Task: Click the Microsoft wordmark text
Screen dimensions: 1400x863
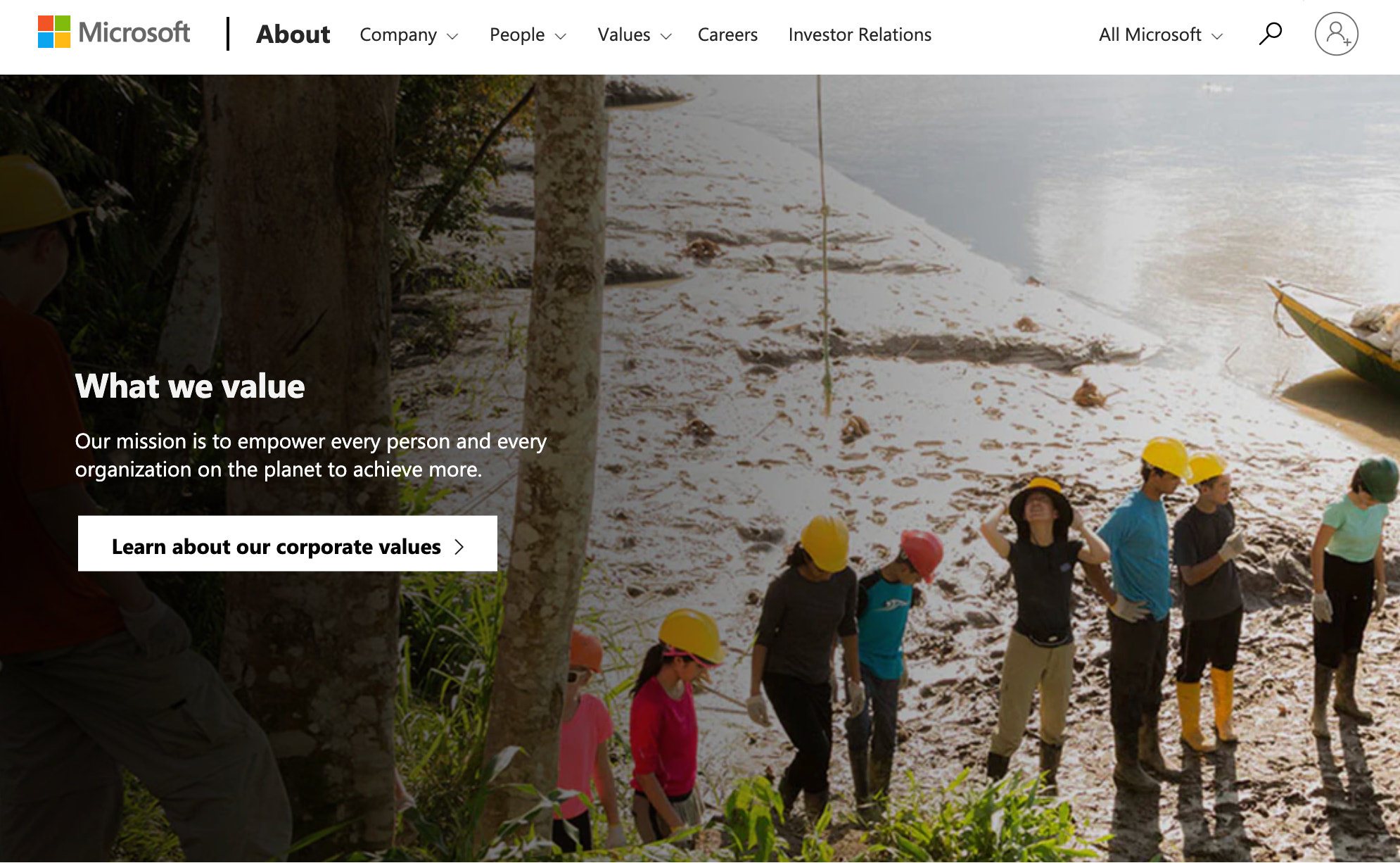Action: (134, 32)
